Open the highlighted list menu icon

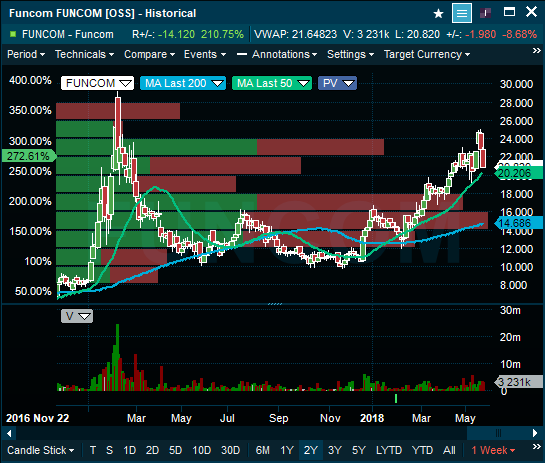(x=462, y=13)
